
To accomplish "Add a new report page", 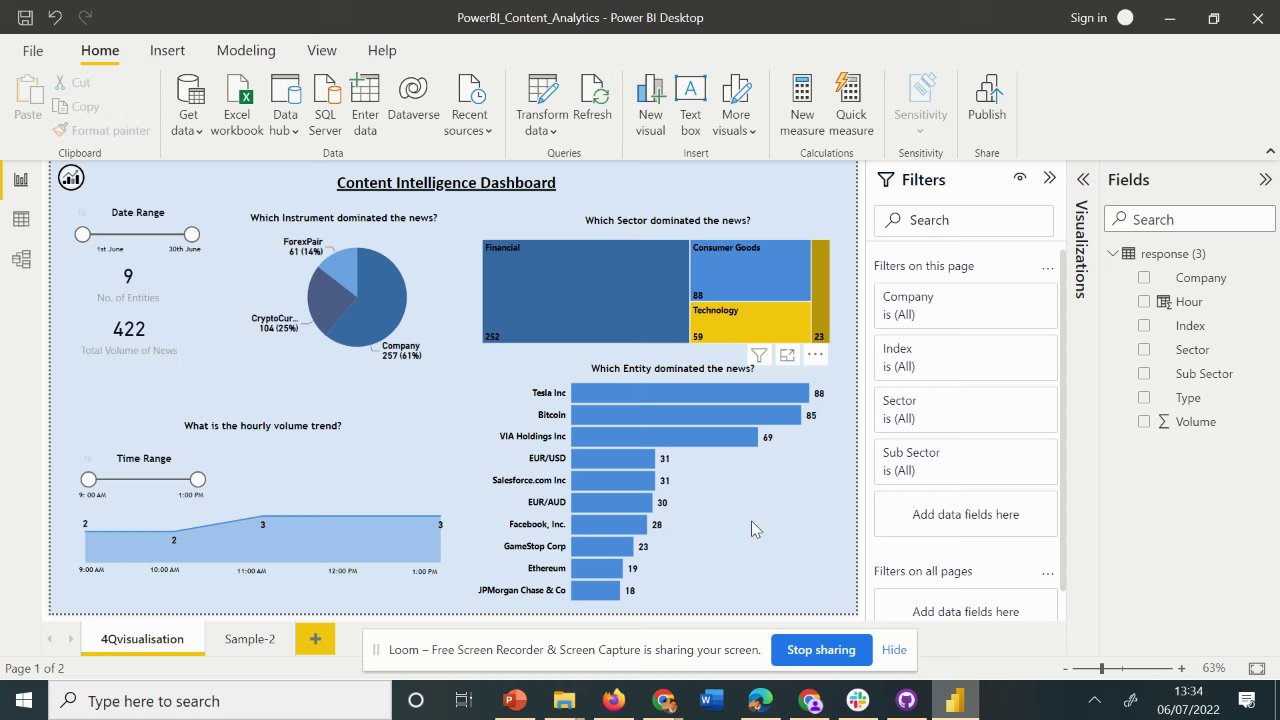I will pyautogui.click(x=315, y=639).
